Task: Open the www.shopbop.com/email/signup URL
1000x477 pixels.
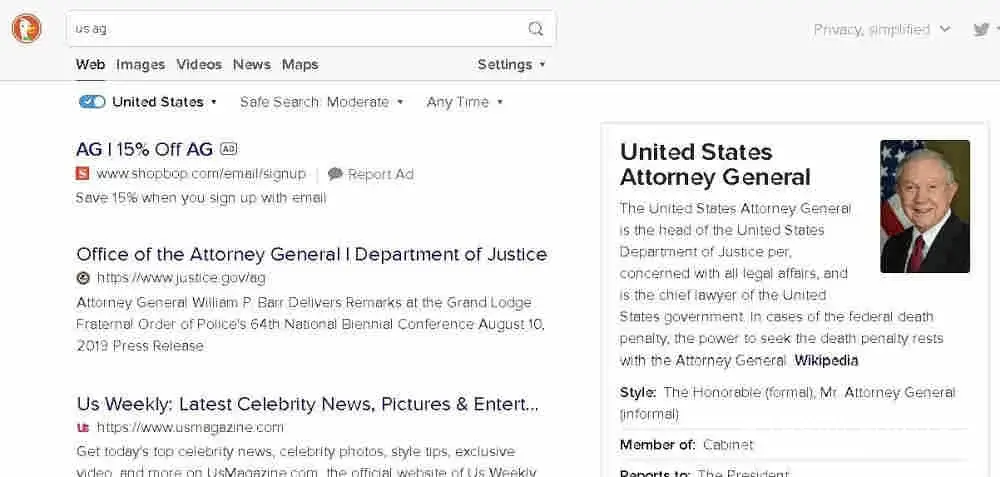Action: pos(201,173)
